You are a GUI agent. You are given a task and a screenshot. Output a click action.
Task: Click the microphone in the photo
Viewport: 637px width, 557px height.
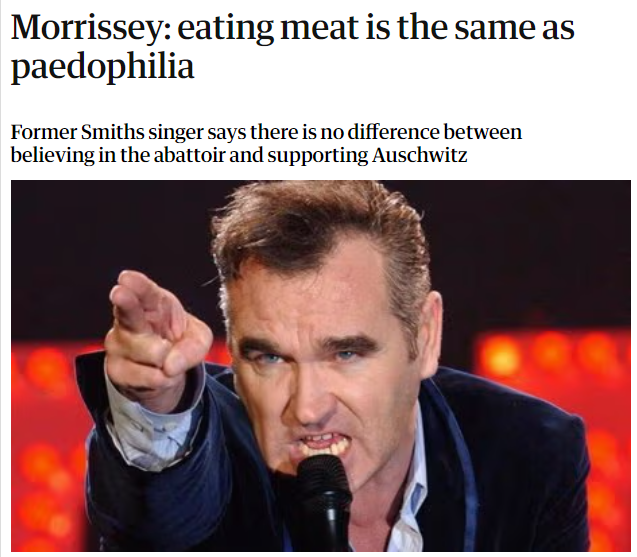tap(322, 498)
